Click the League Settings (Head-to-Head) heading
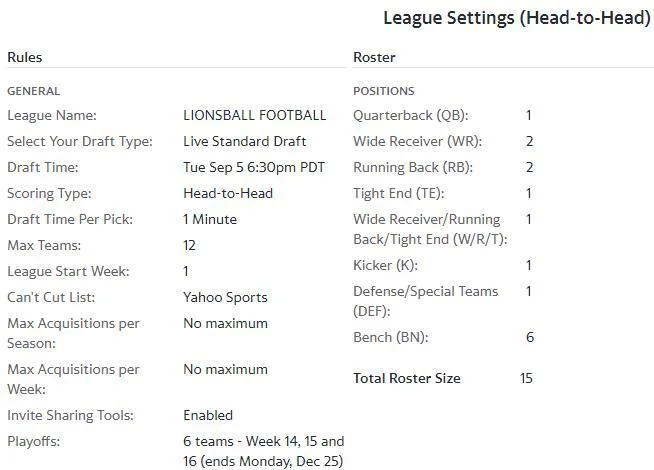This screenshot has width=654, height=470. tap(517, 18)
